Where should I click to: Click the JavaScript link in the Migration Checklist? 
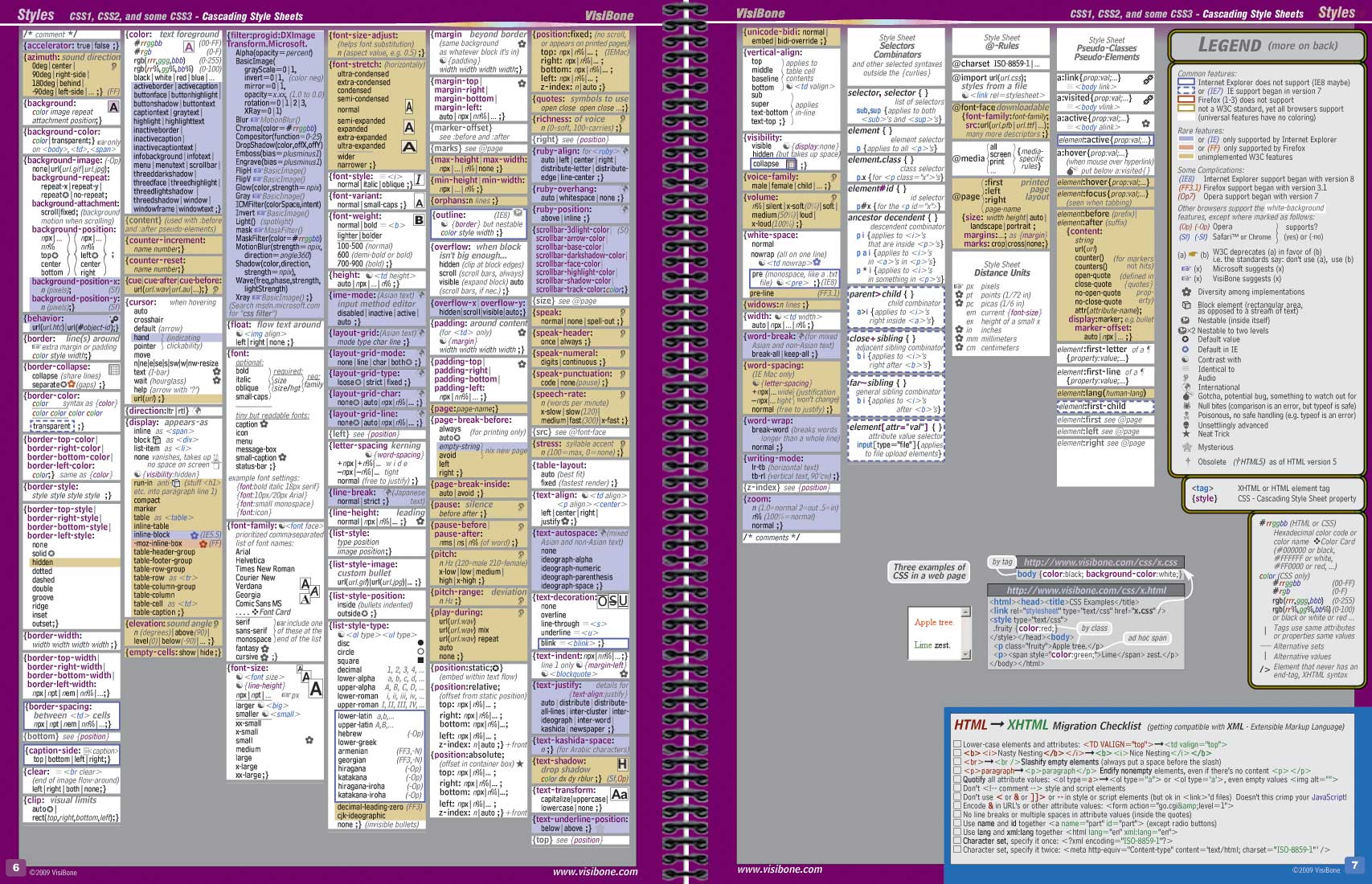click(x=1329, y=797)
